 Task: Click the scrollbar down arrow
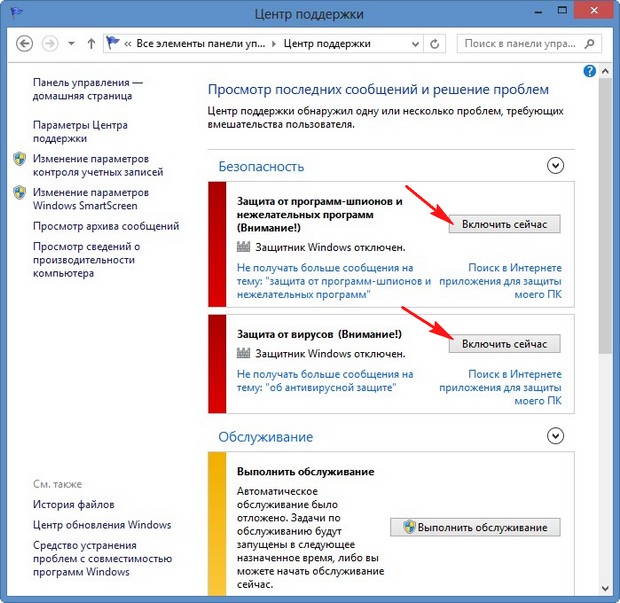pyautogui.click(x=605, y=588)
